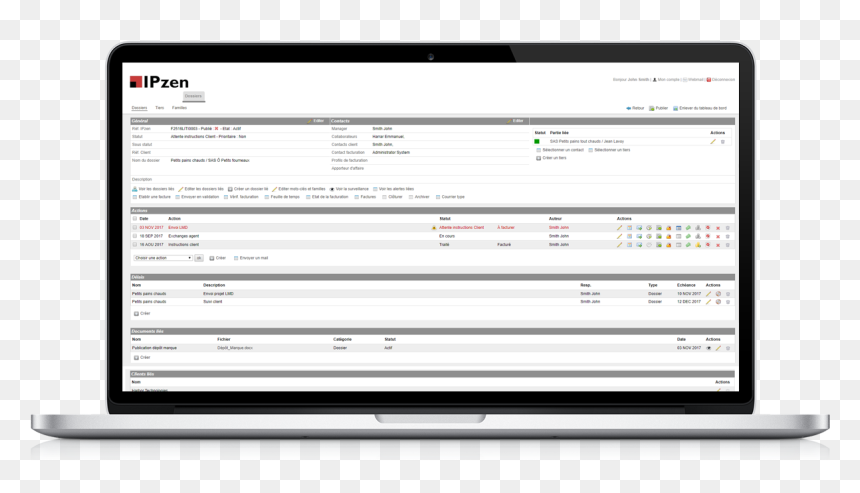Screen dimensions: 860x493
Task: Delete the Instructions client action with trash icon
Action: [728, 245]
